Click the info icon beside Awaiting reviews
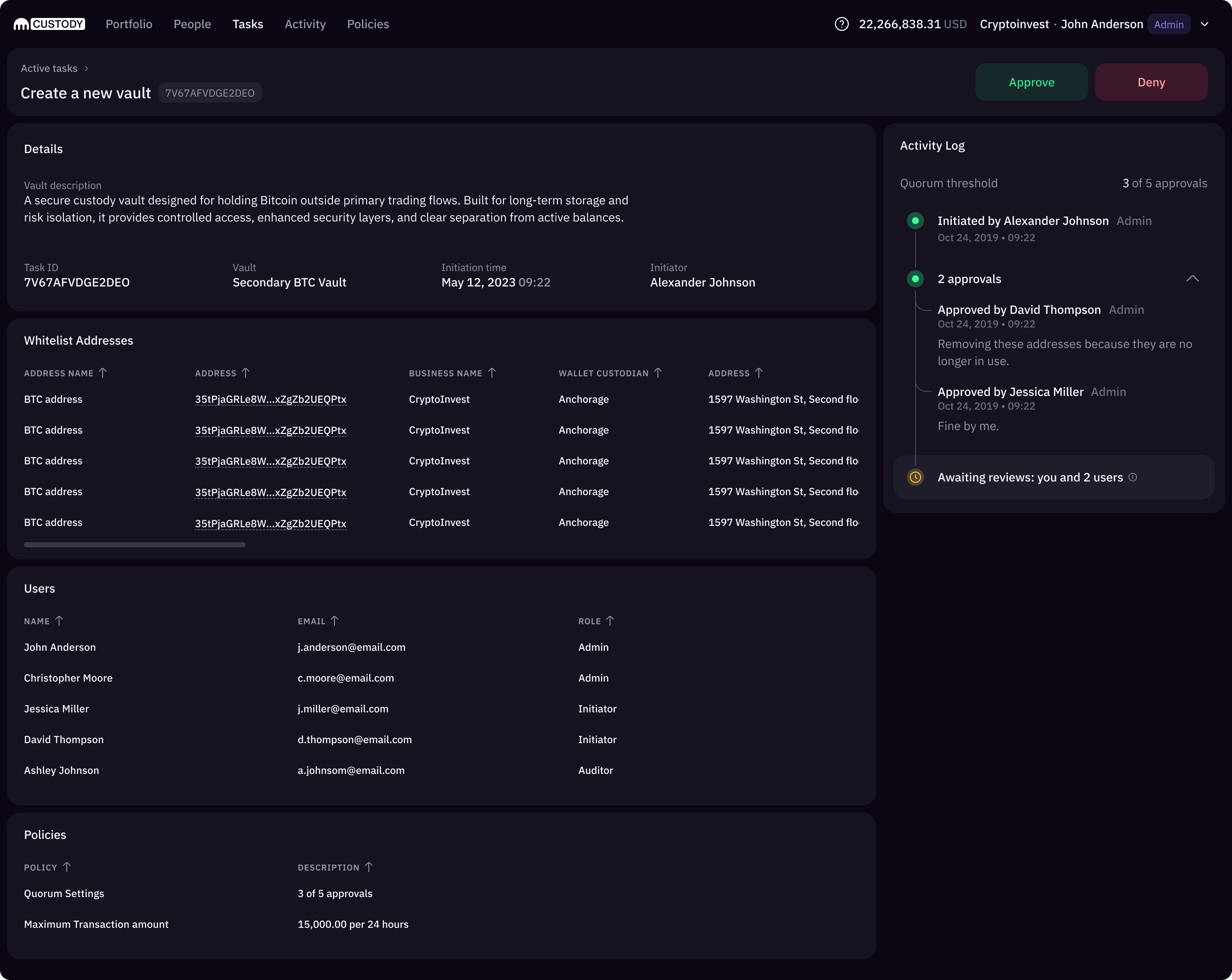 tap(1133, 477)
